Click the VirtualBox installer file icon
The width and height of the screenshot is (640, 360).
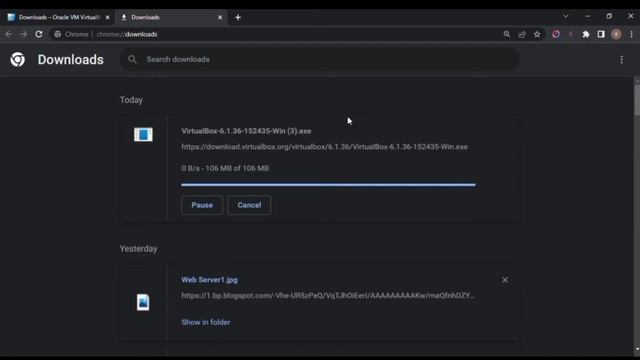(x=143, y=134)
